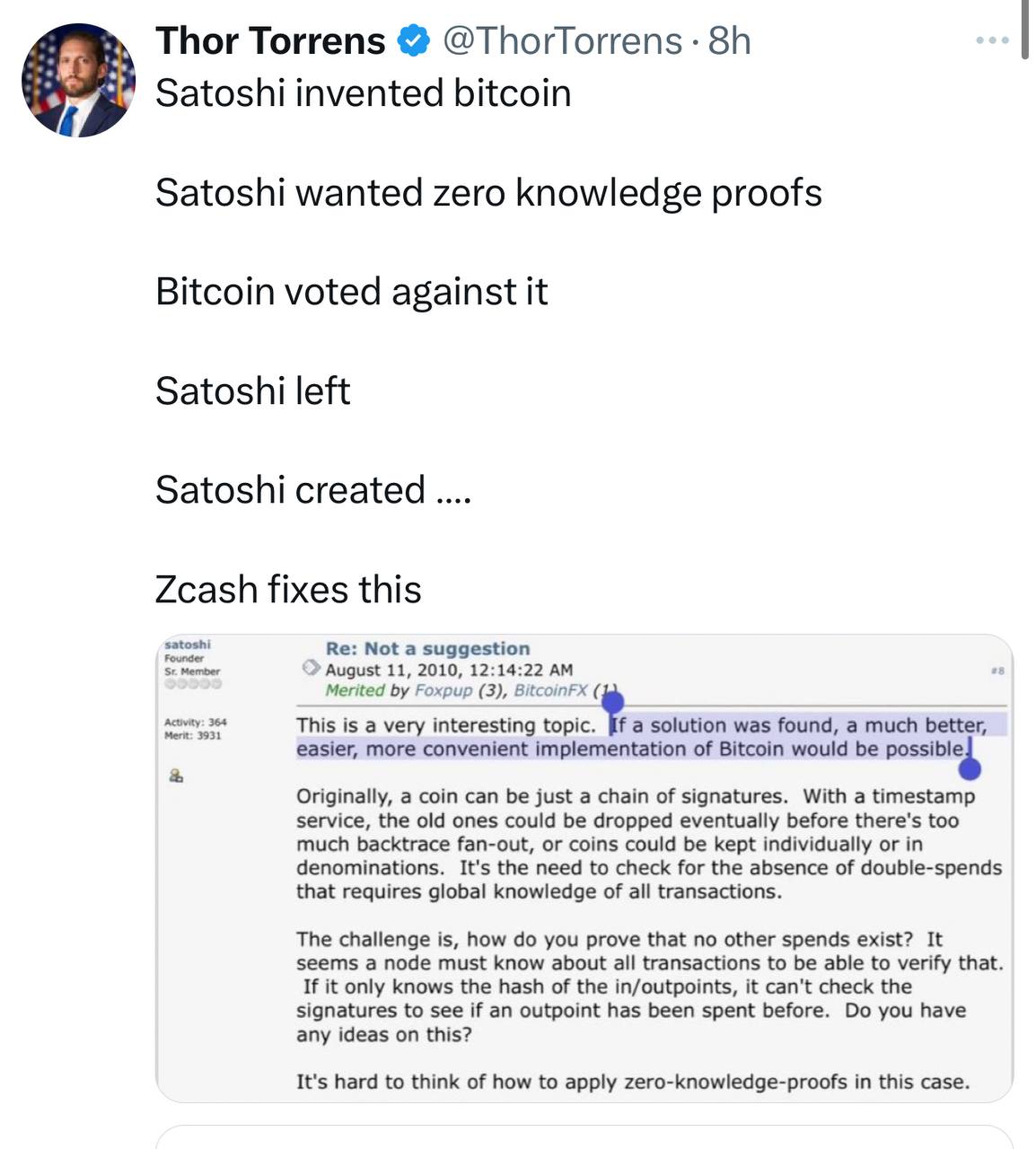Open the three-dot more options menu
Viewport: 1036px width, 1149px height.
[992, 41]
